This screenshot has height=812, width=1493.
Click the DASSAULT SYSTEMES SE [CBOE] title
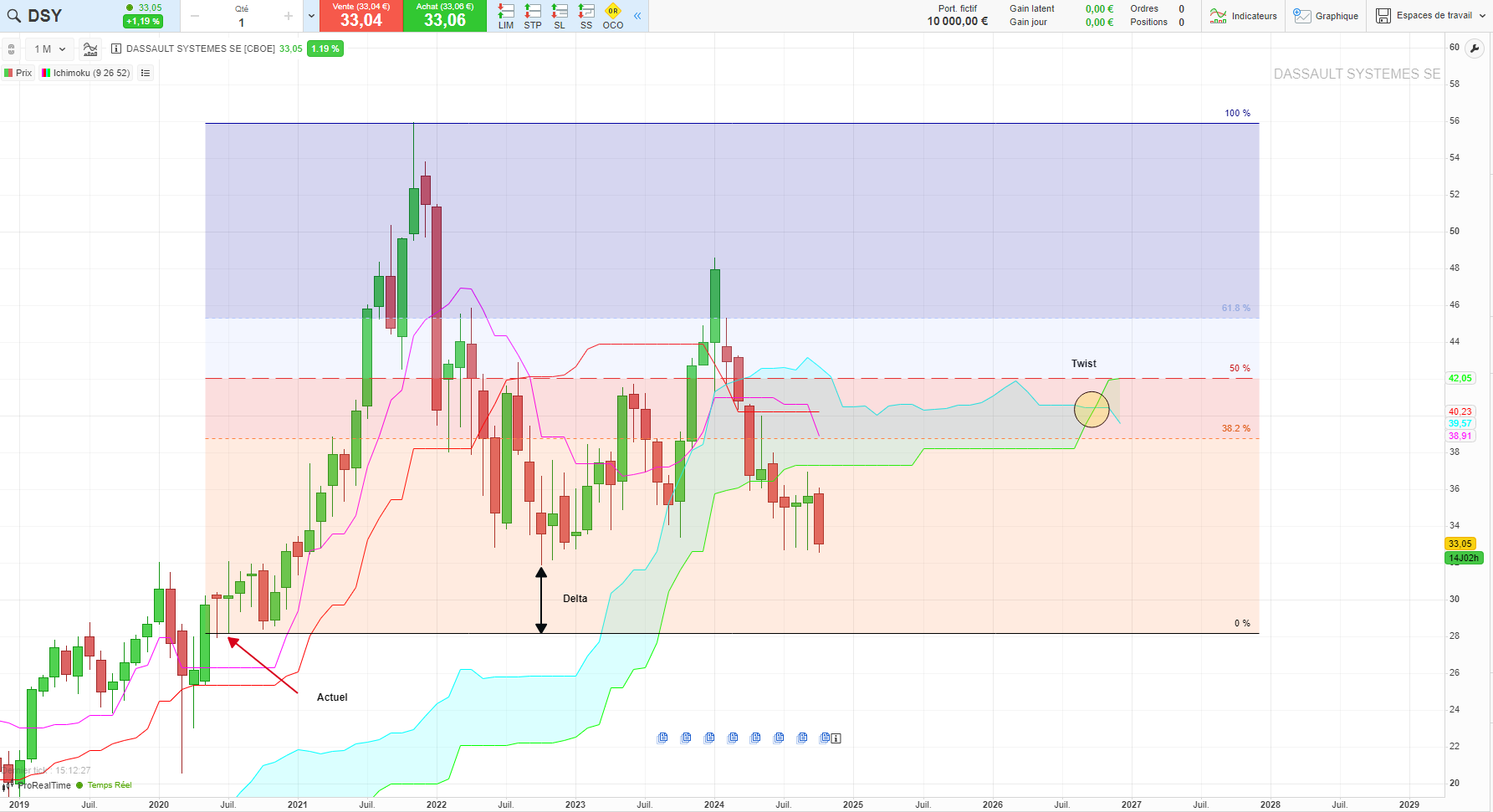(x=201, y=49)
